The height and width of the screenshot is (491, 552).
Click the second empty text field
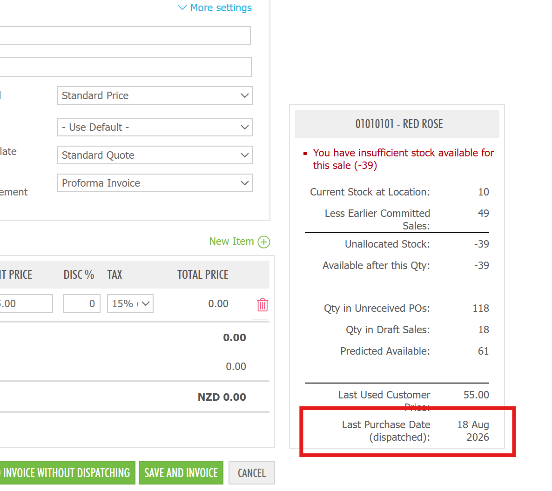tap(125, 67)
